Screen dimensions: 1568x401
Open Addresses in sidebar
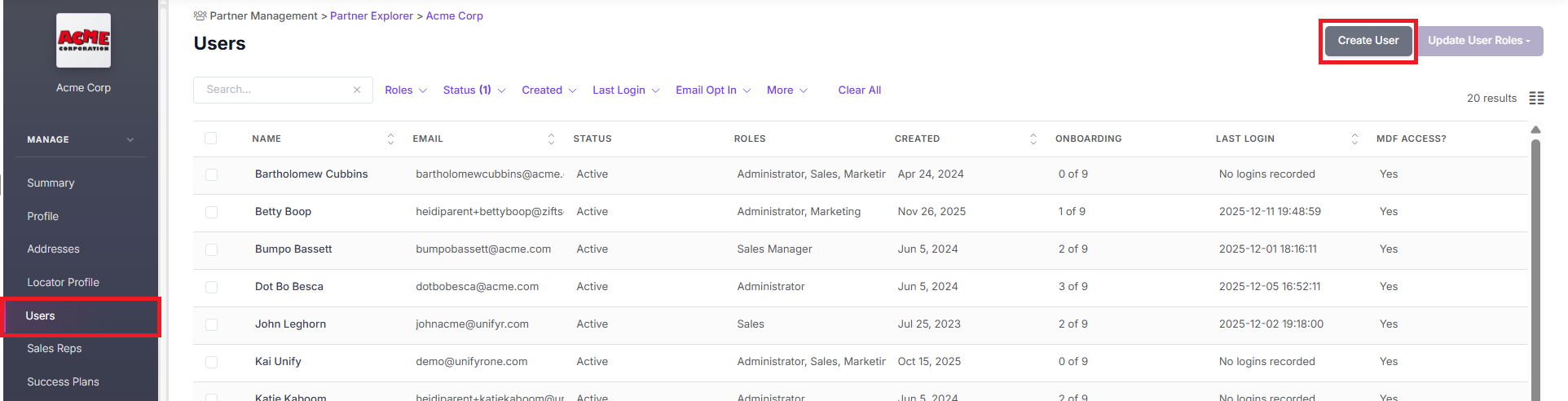[x=53, y=249]
